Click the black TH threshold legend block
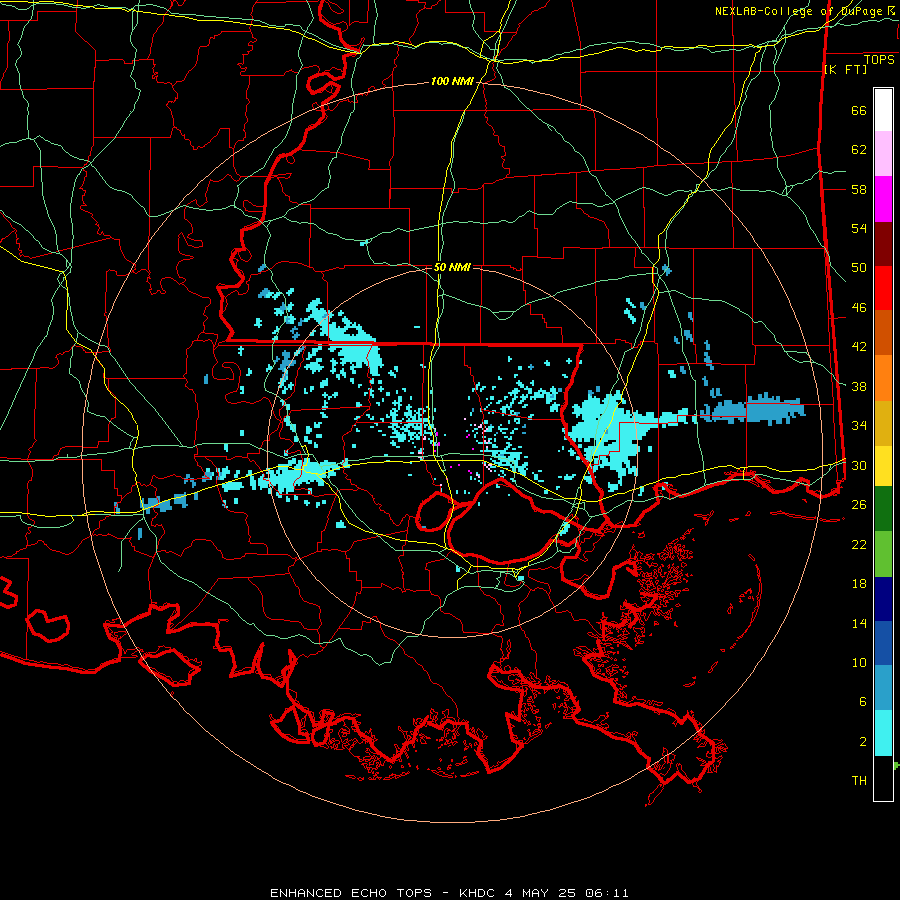The height and width of the screenshot is (900, 900). pos(883,778)
